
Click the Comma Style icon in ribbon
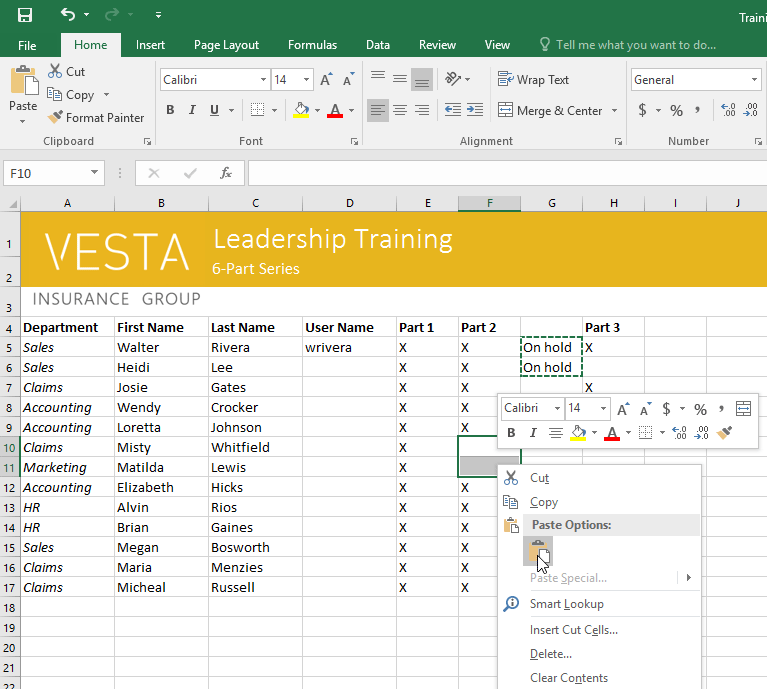(700, 110)
